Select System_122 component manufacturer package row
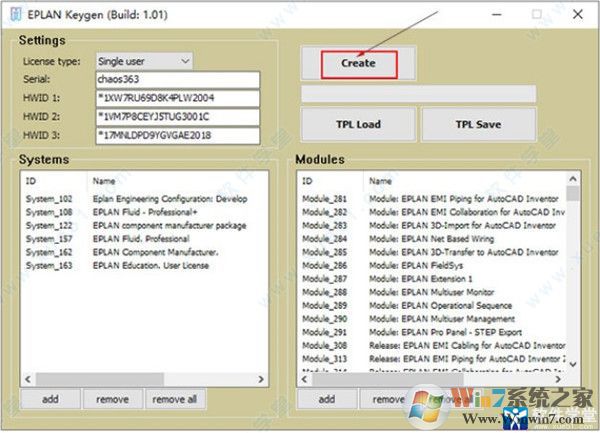Screen dimensions: 600x433 144,226
